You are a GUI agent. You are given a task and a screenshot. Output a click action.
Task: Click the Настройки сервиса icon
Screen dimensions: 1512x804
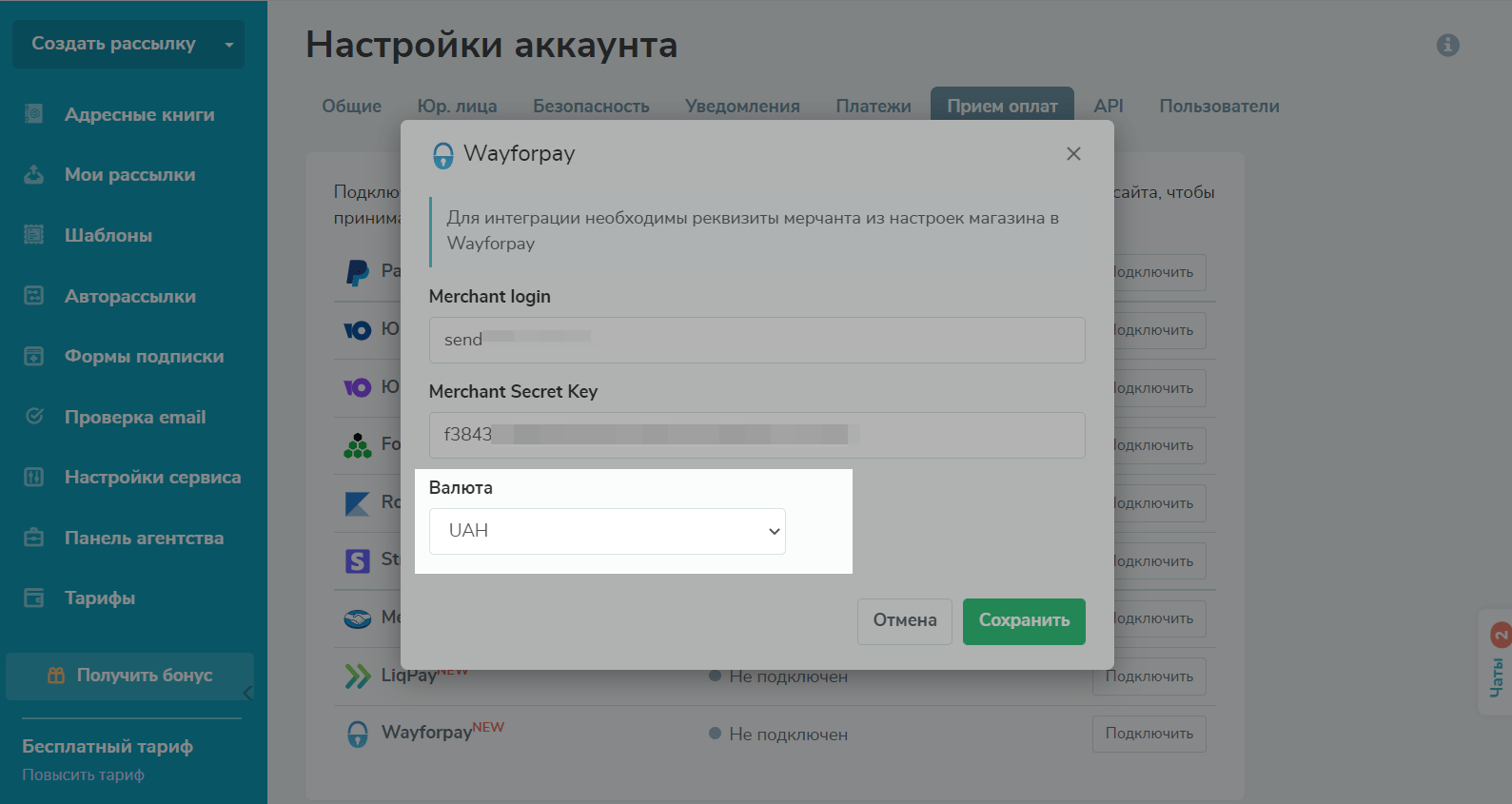(33, 477)
